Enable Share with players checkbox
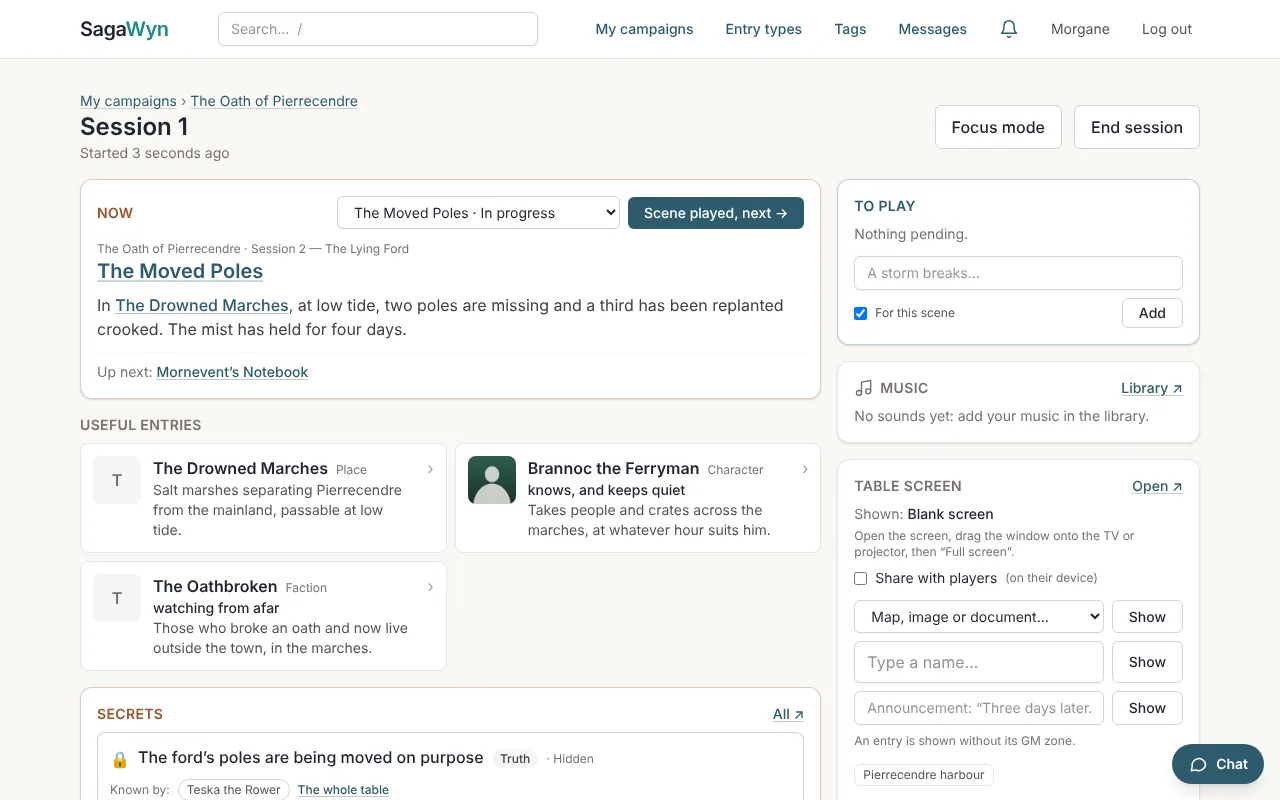This screenshot has height=800, width=1280. tap(860, 578)
